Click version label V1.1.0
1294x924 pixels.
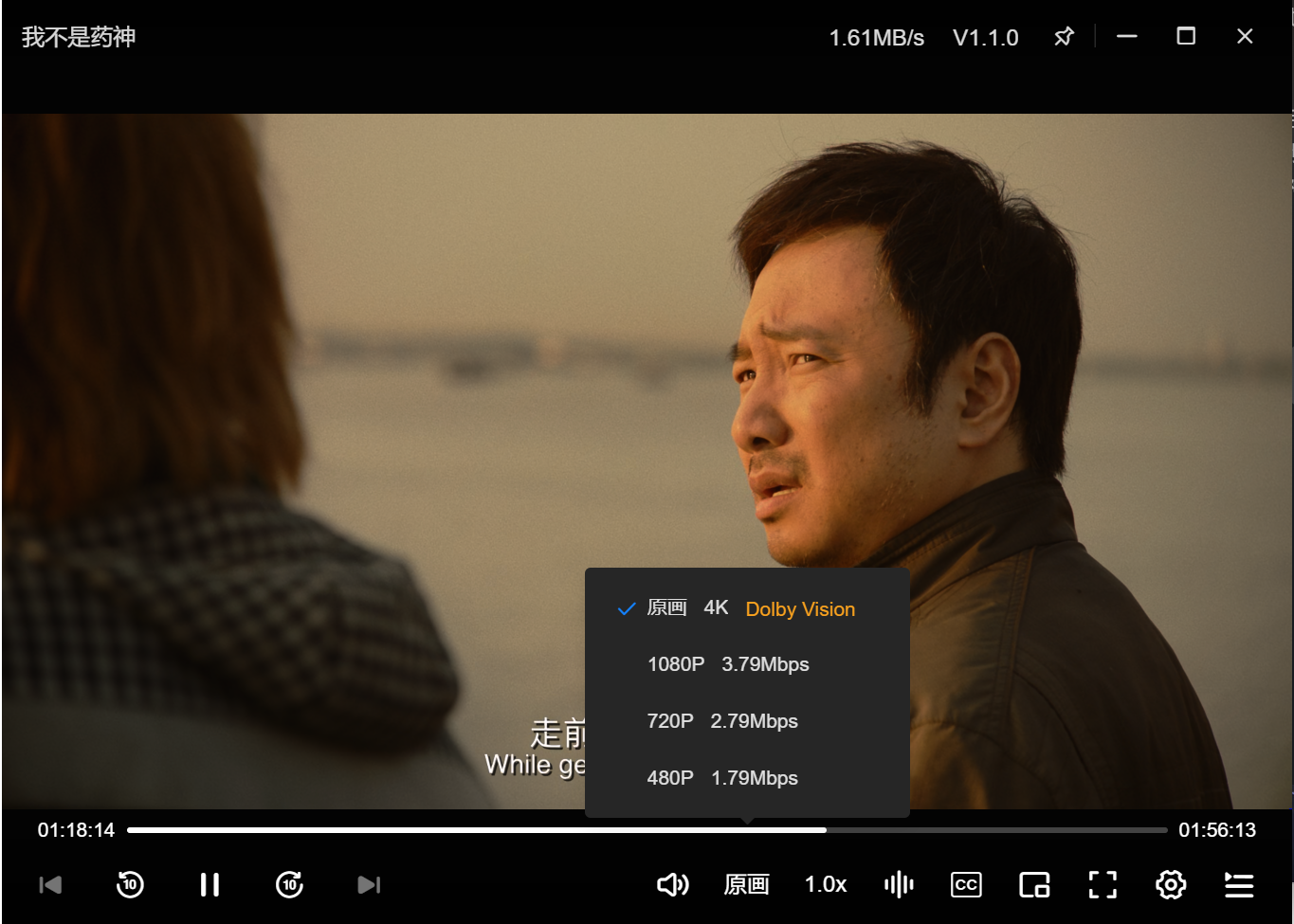coord(986,38)
